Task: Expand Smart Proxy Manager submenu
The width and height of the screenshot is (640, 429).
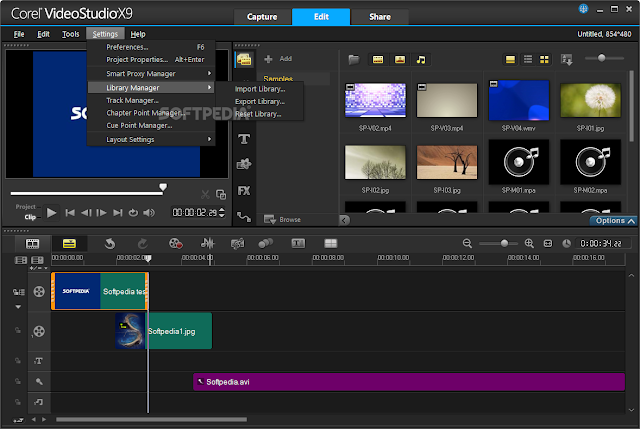Action: [151, 73]
